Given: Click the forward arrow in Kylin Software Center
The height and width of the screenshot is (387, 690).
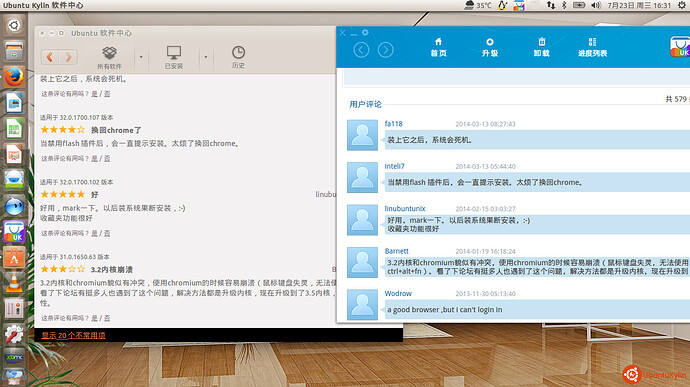Looking at the screenshot, I should click(385, 50).
